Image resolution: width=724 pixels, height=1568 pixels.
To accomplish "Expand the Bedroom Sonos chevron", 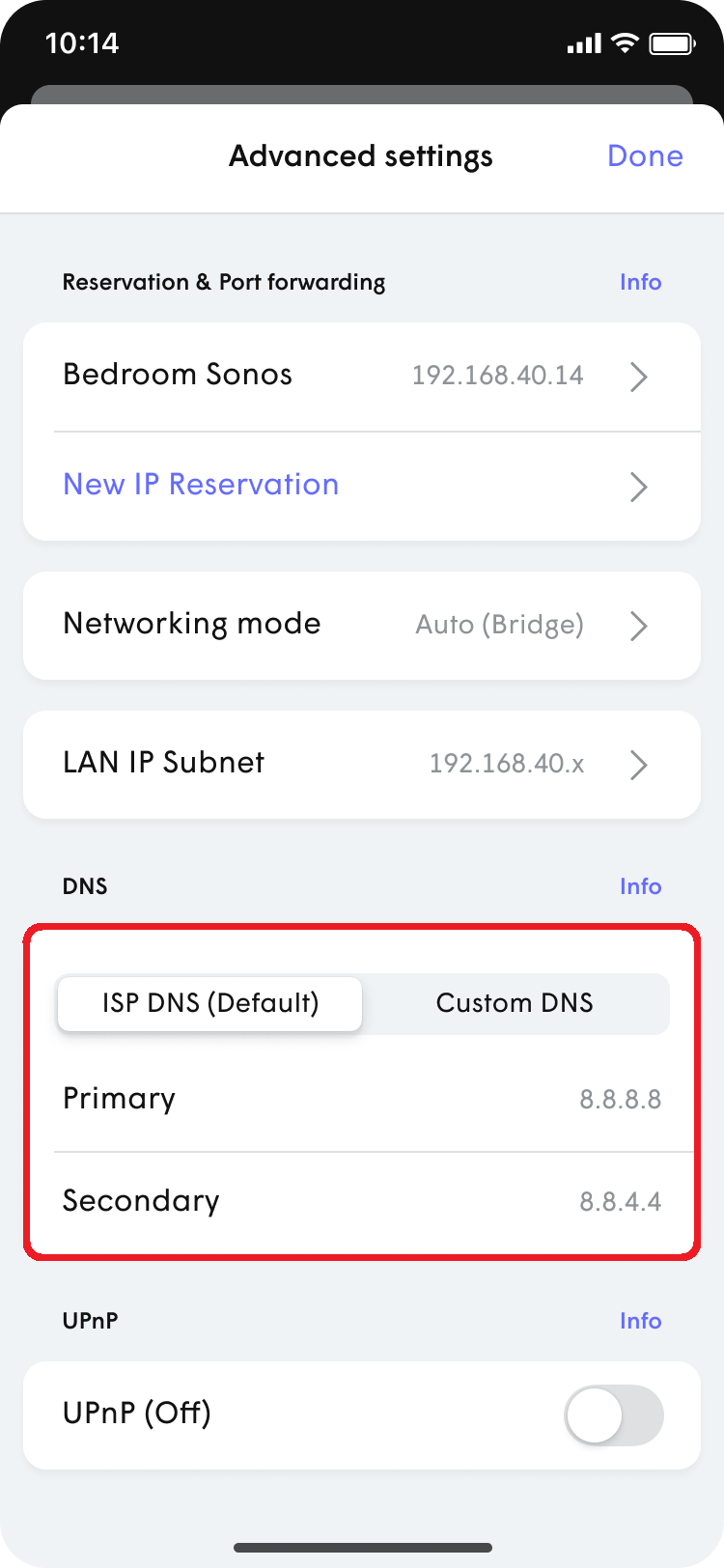I will tap(638, 377).
